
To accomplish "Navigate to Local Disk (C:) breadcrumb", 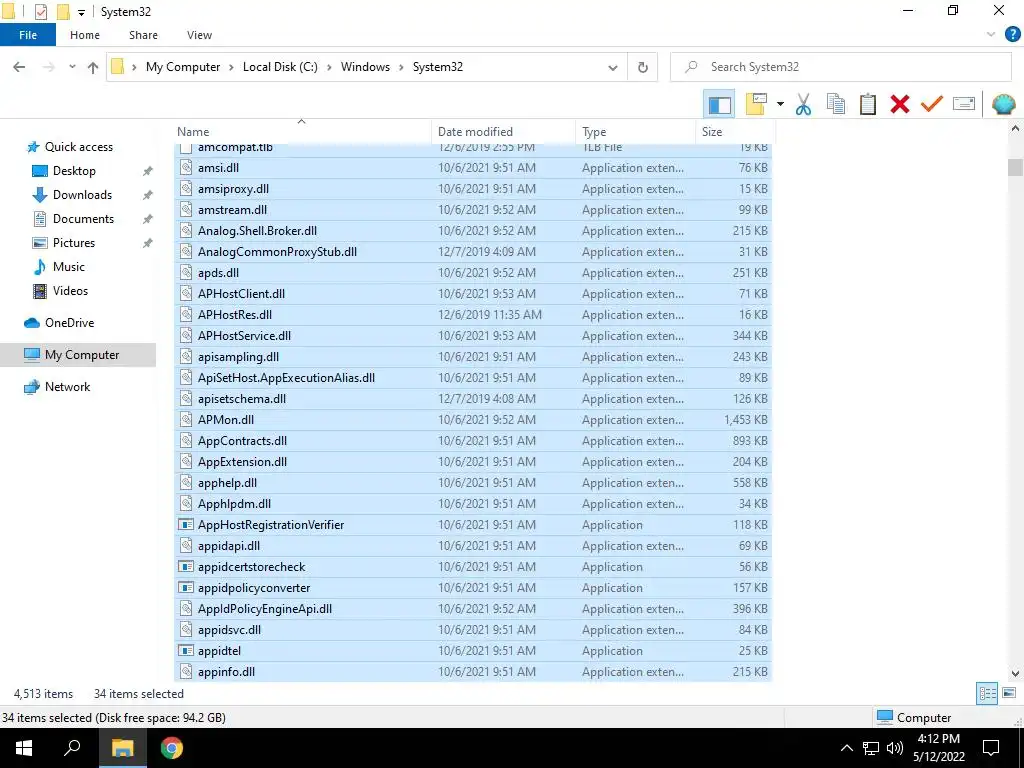I will [280, 67].
